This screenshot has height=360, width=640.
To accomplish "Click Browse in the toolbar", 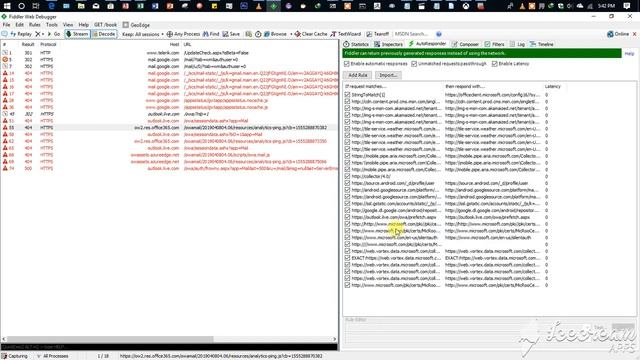I will [x=275, y=34].
